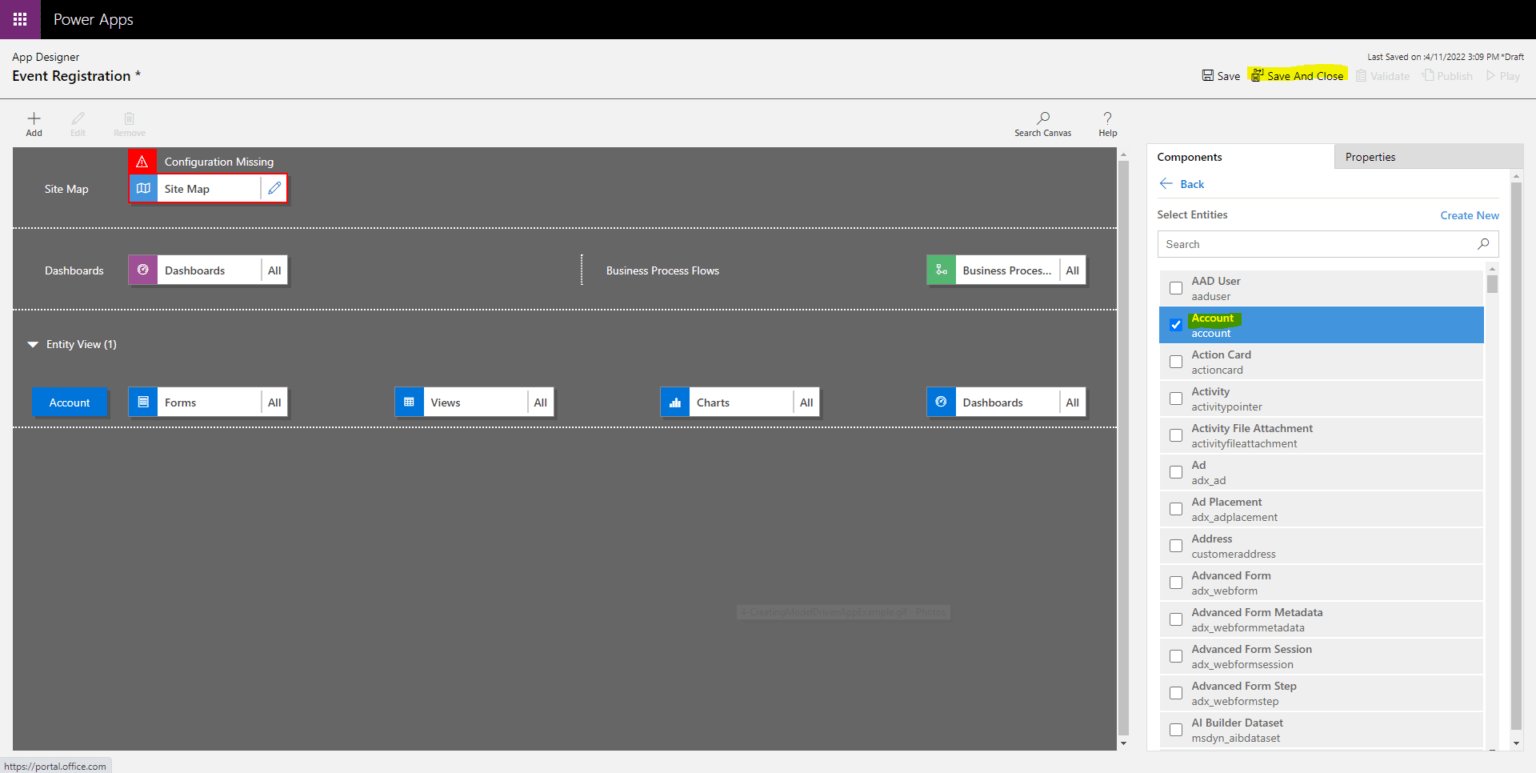Select the Components tab

(1189, 156)
